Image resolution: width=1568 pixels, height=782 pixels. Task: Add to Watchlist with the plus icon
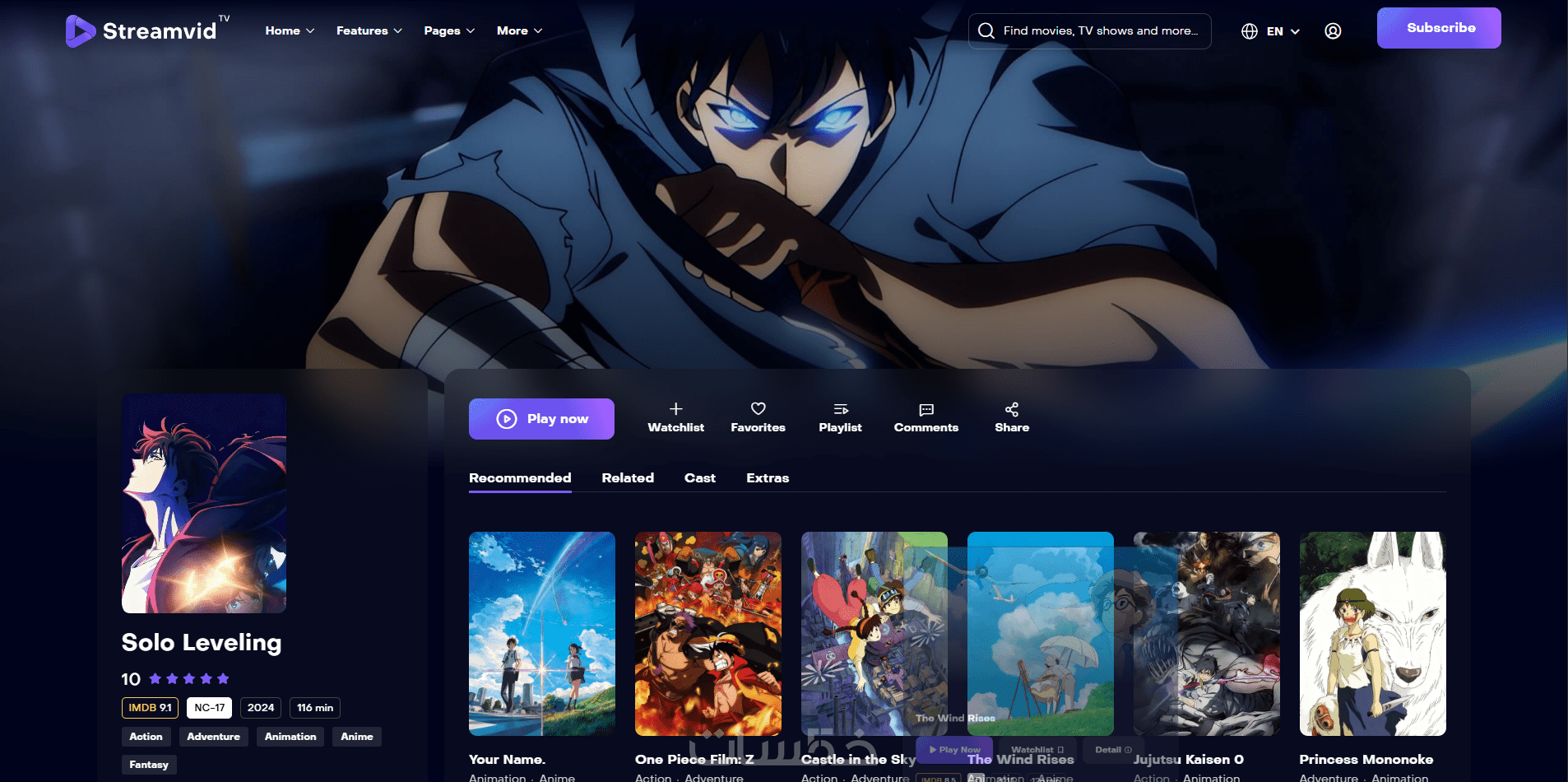pos(676,409)
